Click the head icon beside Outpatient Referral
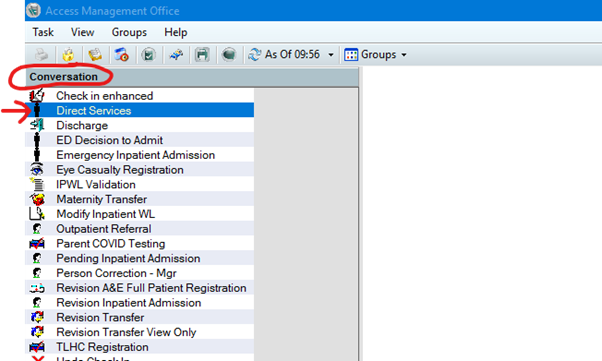602x361 pixels. 37,229
